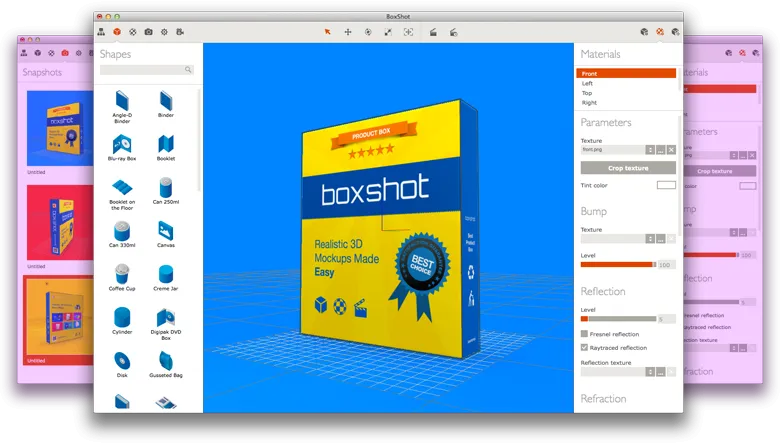Select the Cylinder shape
780x445 pixels.
122,321
